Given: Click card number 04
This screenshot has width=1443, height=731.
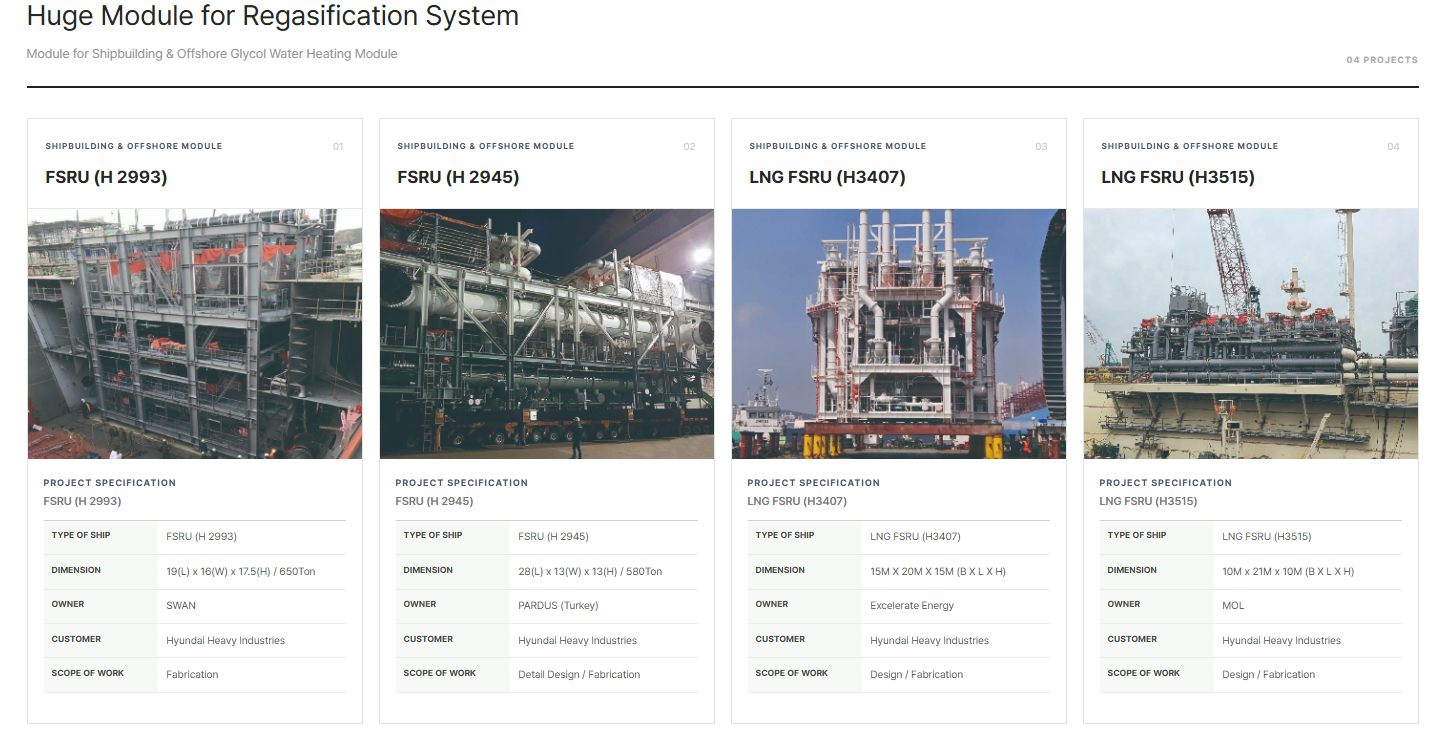Looking at the screenshot, I should pos(1393,147).
